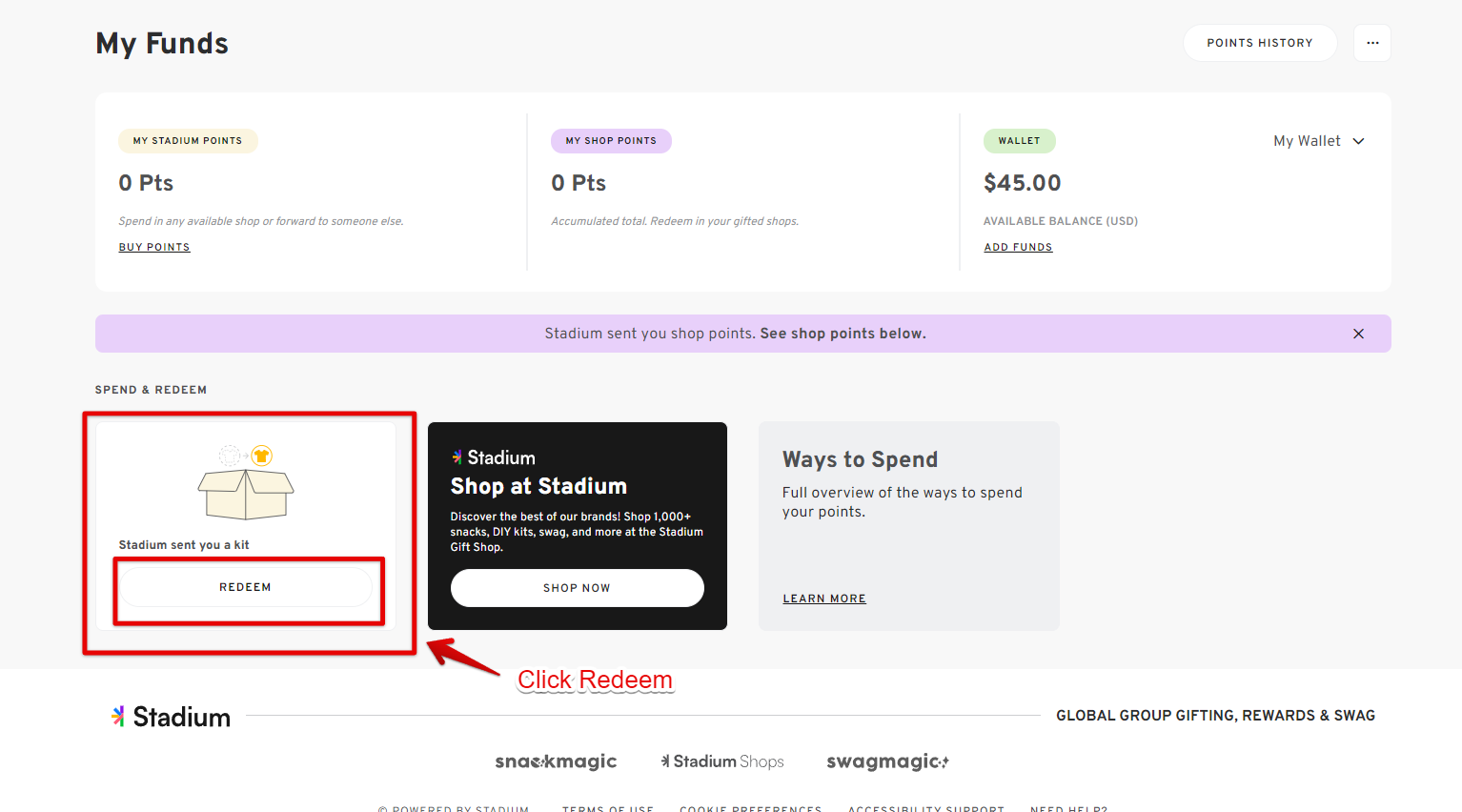Click Add Funds under your wallet balance
The image size is (1462, 812).
click(x=1018, y=246)
